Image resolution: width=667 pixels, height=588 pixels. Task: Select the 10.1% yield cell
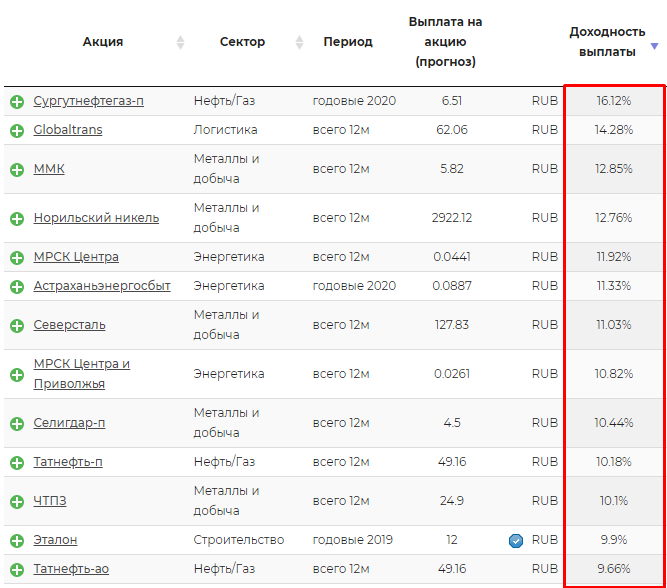(x=614, y=501)
